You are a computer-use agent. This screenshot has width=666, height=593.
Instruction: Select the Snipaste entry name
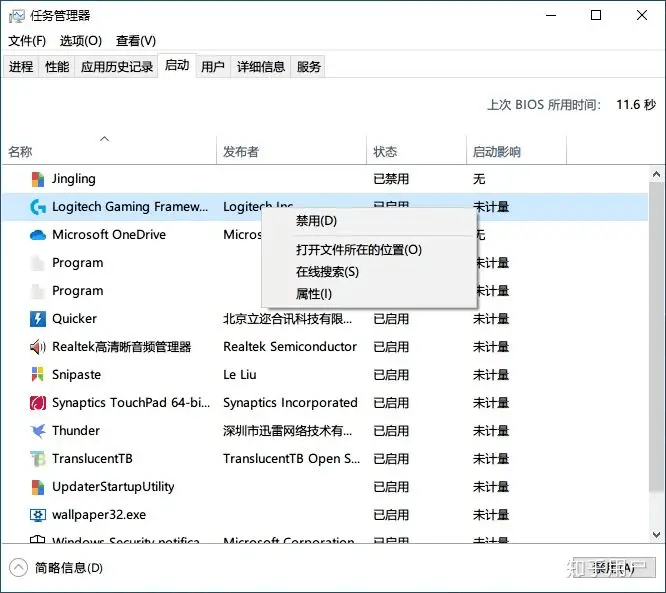[76, 375]
